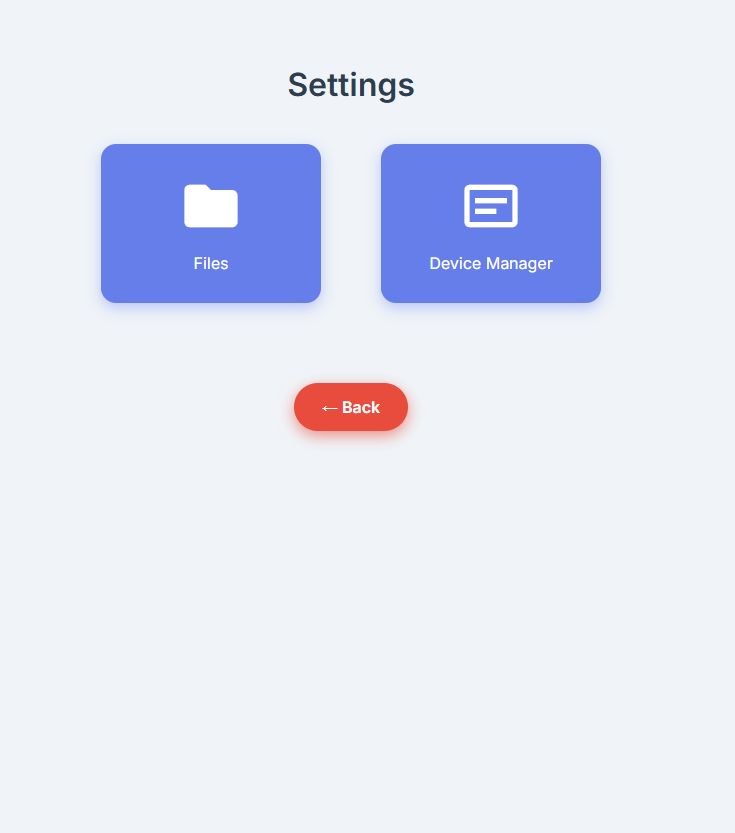The image size is (735, 833).
Task: Tap the blue tile labeled Device Manager
Action: coord(491,223)
